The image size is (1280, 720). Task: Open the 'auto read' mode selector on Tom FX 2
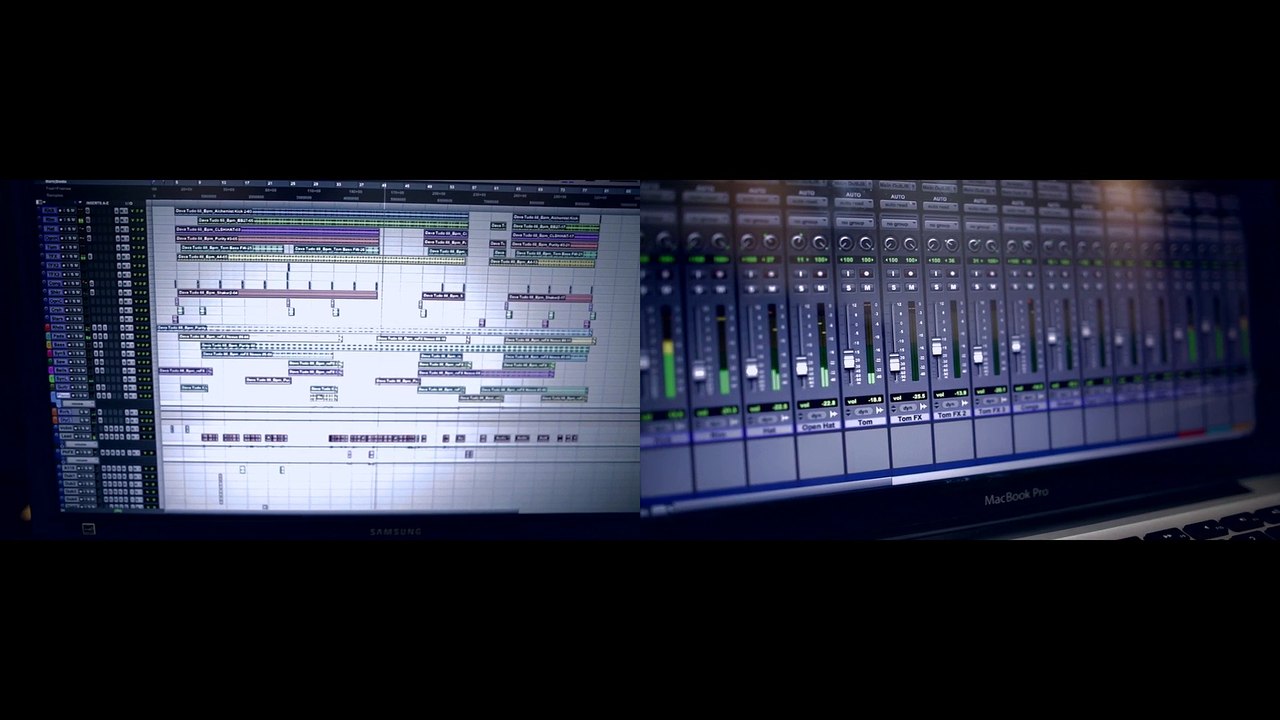click(941, 206)
